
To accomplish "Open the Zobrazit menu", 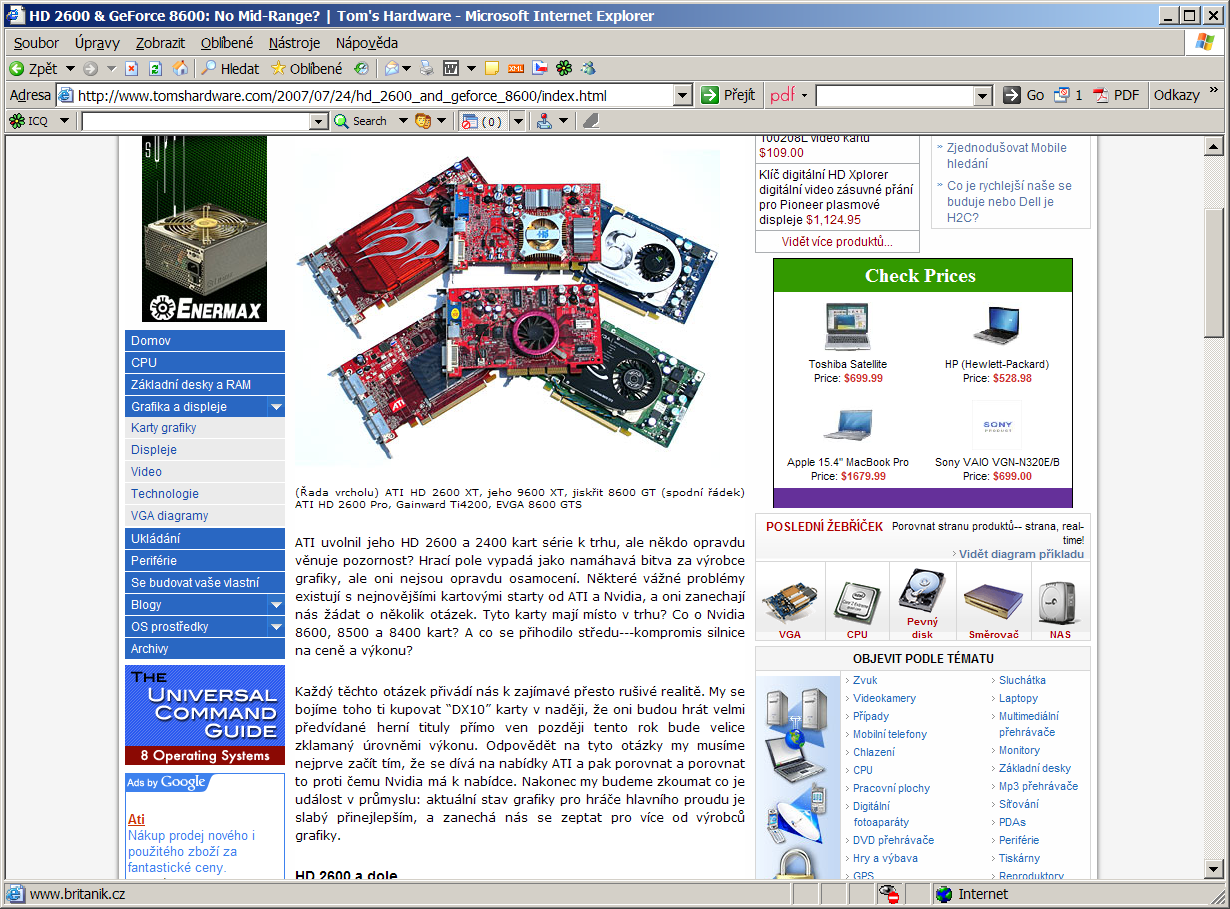I will [160, 43].
